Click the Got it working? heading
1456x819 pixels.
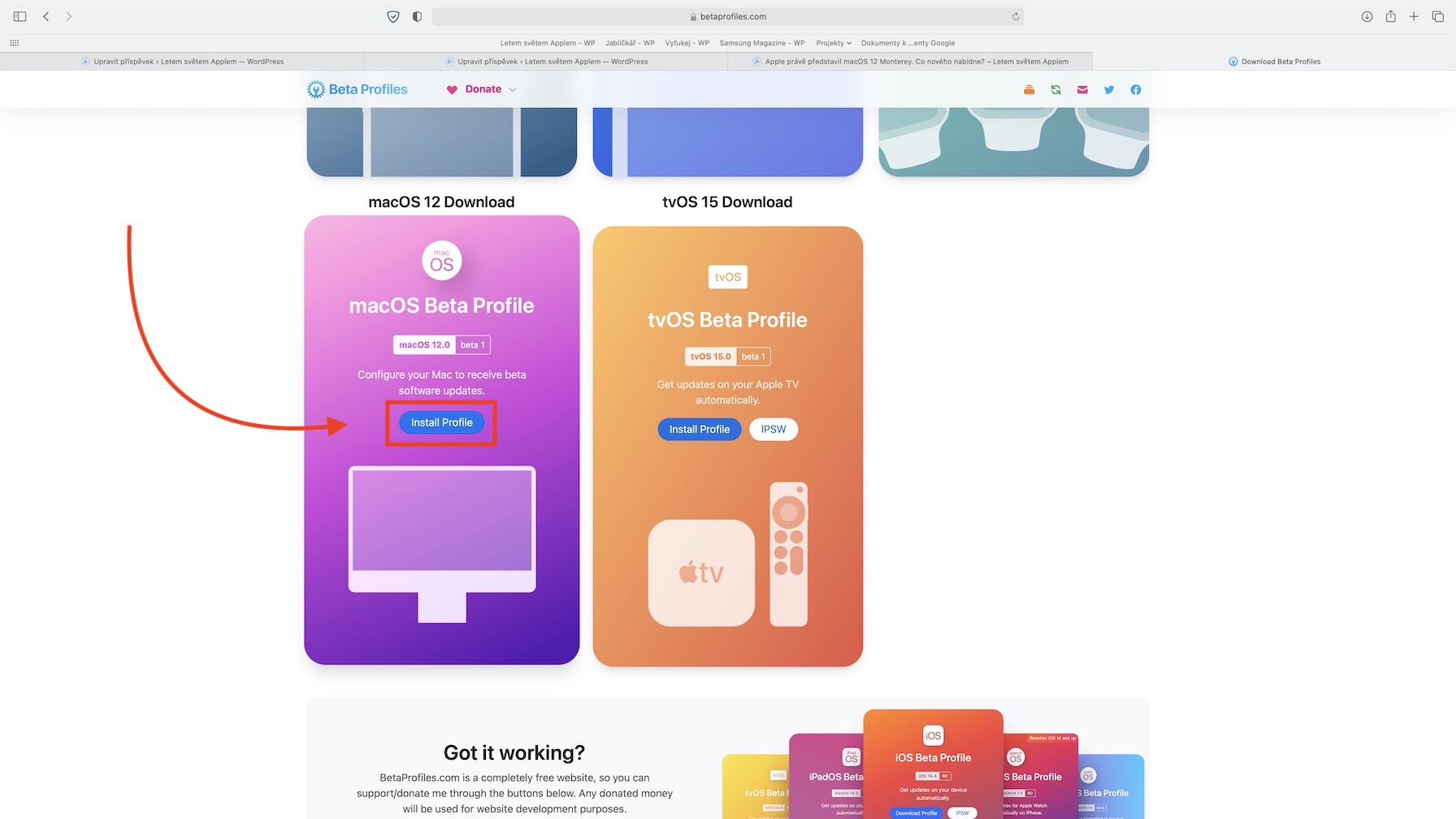[x=514, y=753]
